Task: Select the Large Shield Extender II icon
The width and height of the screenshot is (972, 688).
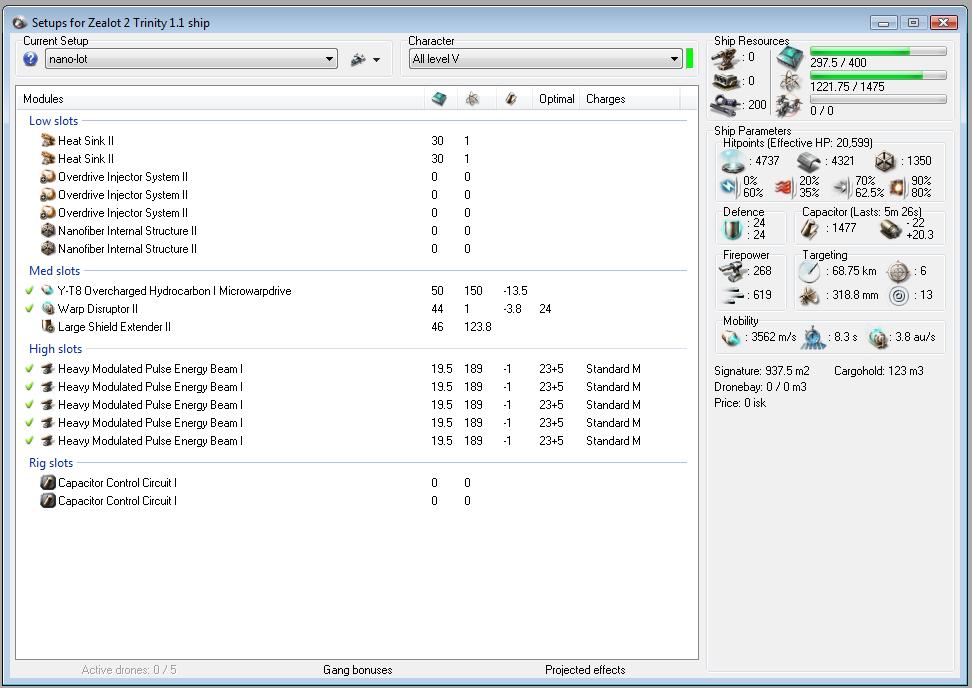Action: click(x=48, y=327)
